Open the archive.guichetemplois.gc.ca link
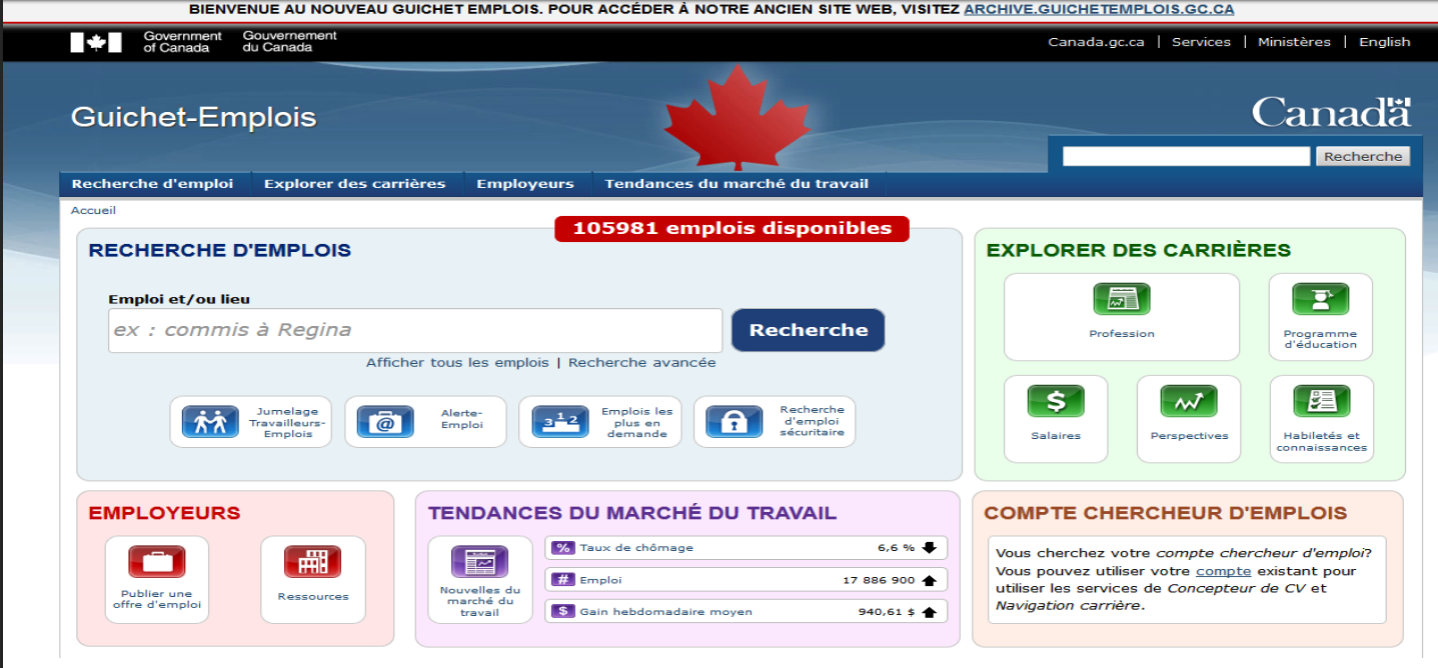1438x668 pixels. [x=1099, y=9]
